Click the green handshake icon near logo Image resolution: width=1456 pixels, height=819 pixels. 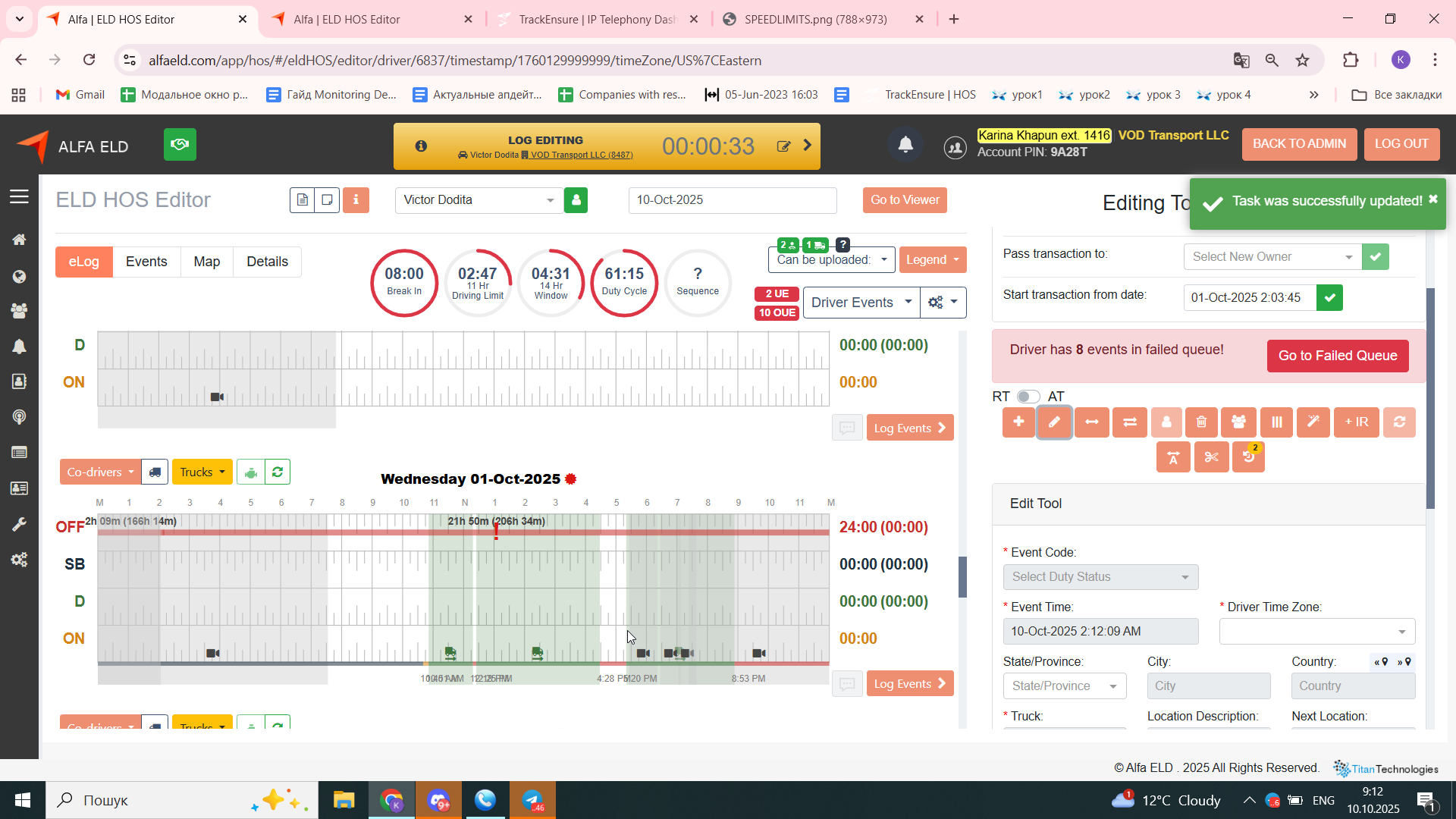[180, 144]
